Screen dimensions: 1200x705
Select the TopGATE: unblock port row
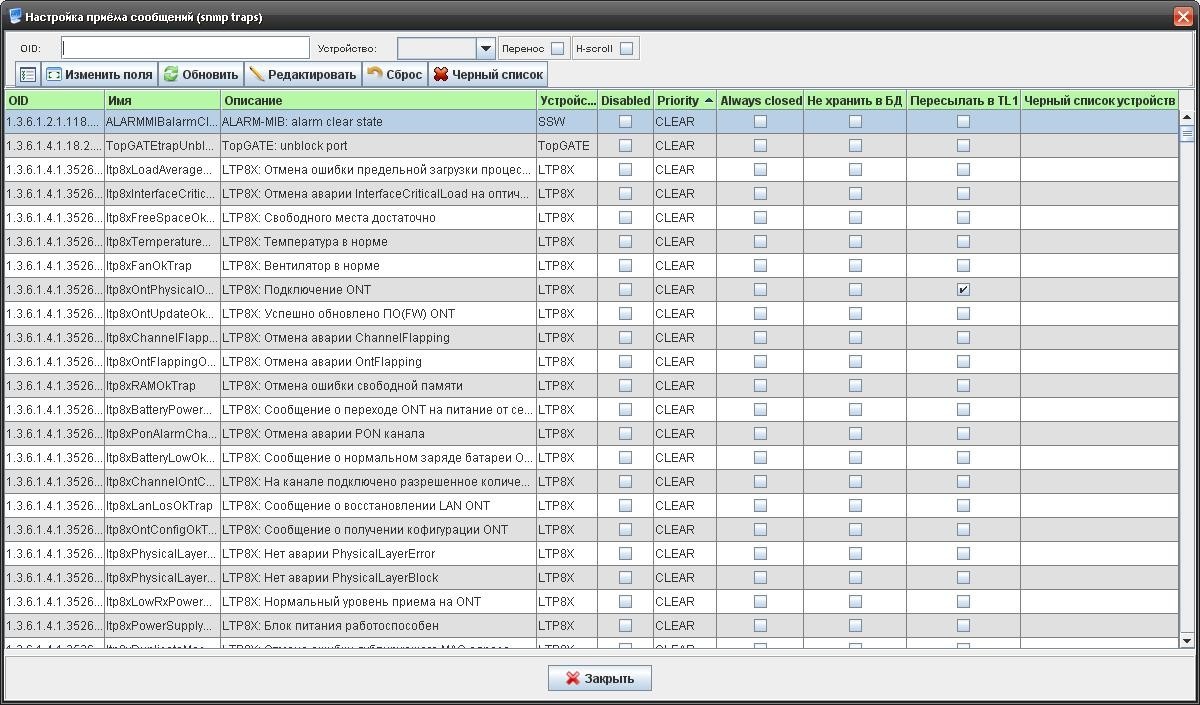coord(380,146)
